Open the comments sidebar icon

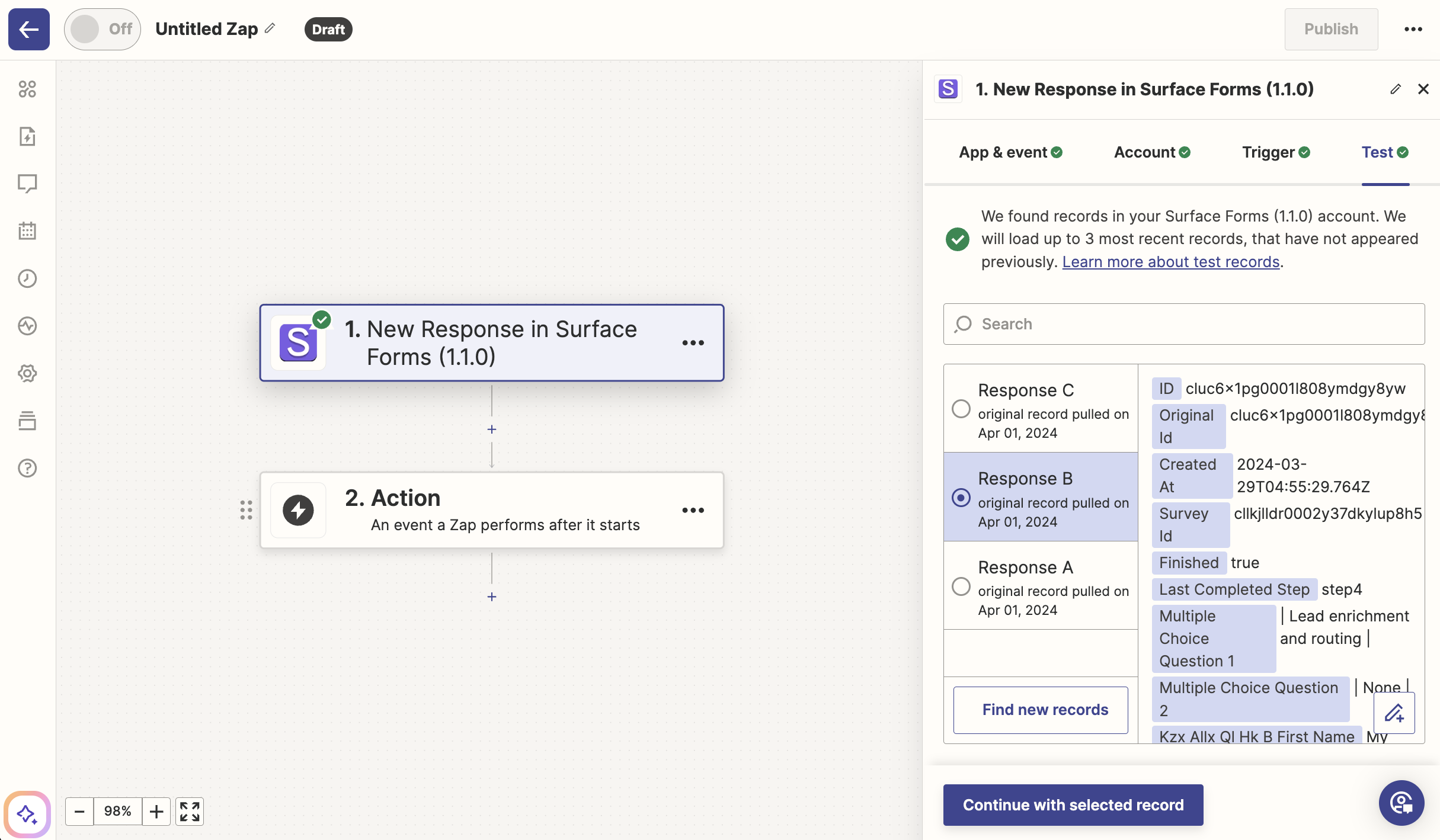click(27, 184)
